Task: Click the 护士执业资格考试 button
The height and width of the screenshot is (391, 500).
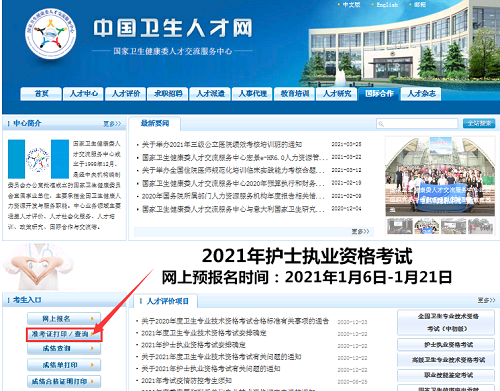Action: (x=446, y=344)
